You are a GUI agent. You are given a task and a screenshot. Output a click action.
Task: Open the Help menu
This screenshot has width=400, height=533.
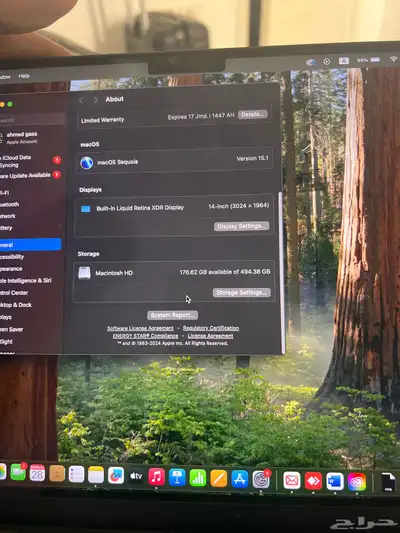coord(24,76)
